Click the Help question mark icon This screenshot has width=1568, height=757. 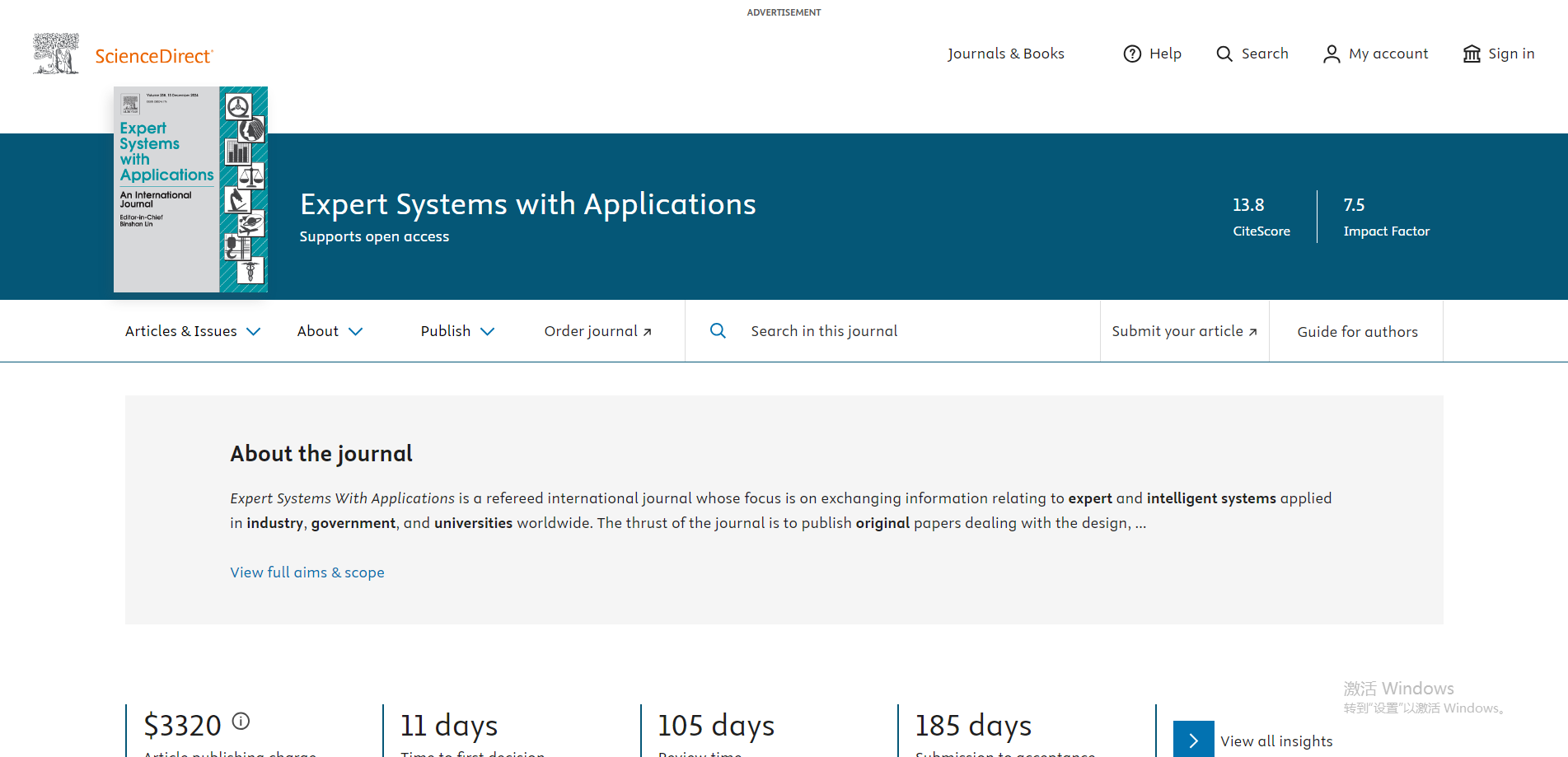coord(1132,54)
